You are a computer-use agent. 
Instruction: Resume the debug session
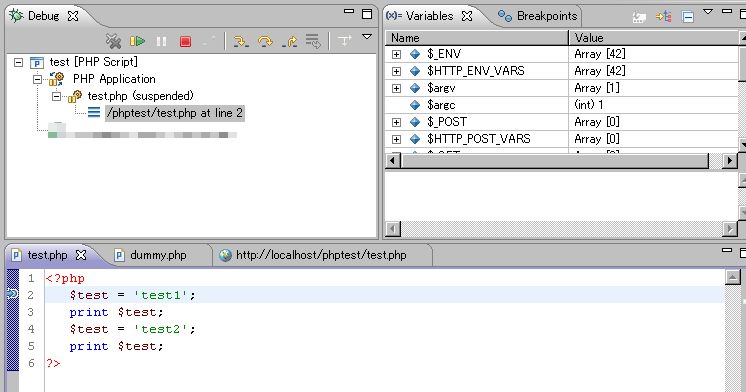point(137,41)
